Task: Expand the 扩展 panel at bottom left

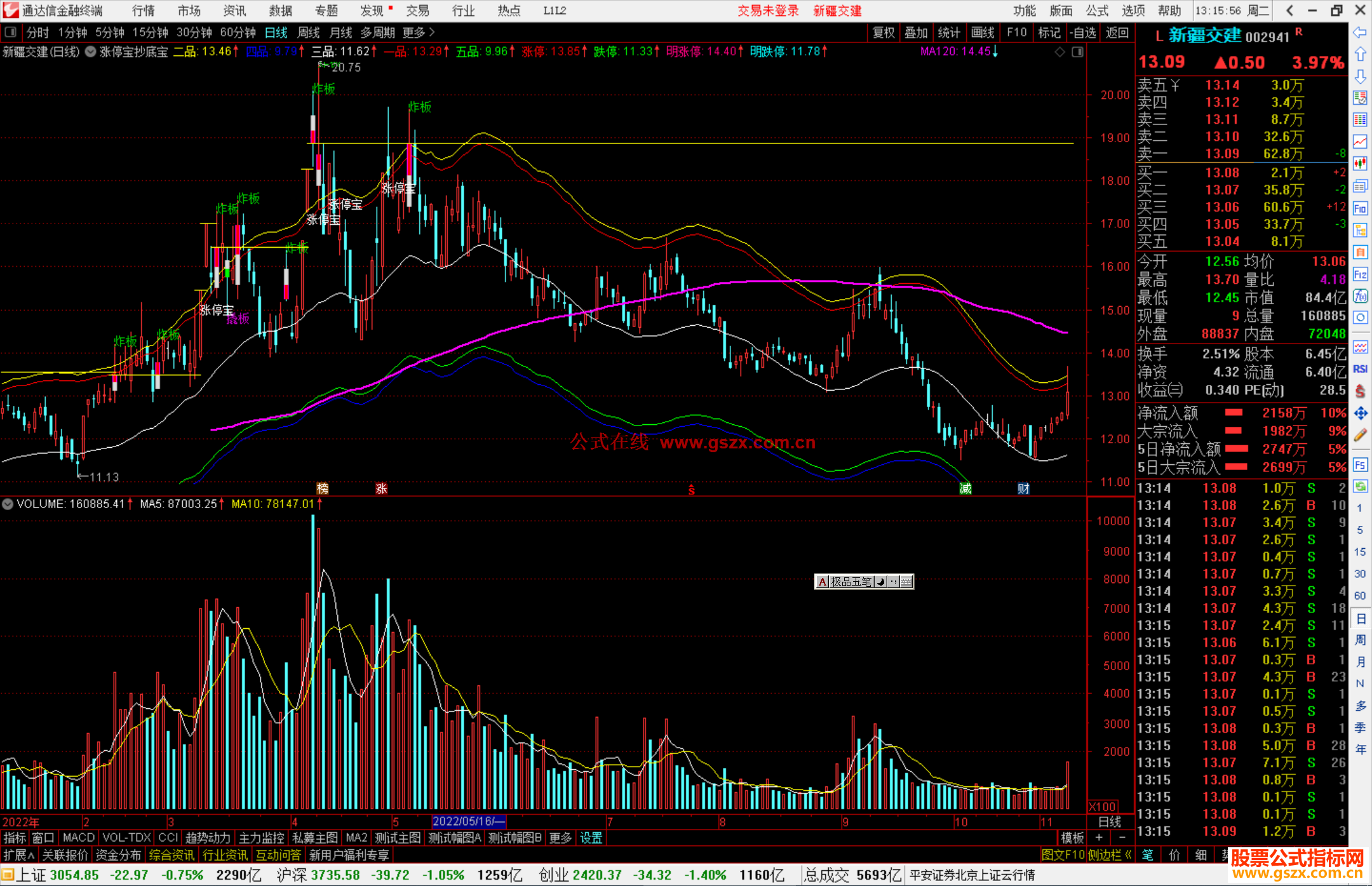Action: pyautogui.click(x=19, y=856)
